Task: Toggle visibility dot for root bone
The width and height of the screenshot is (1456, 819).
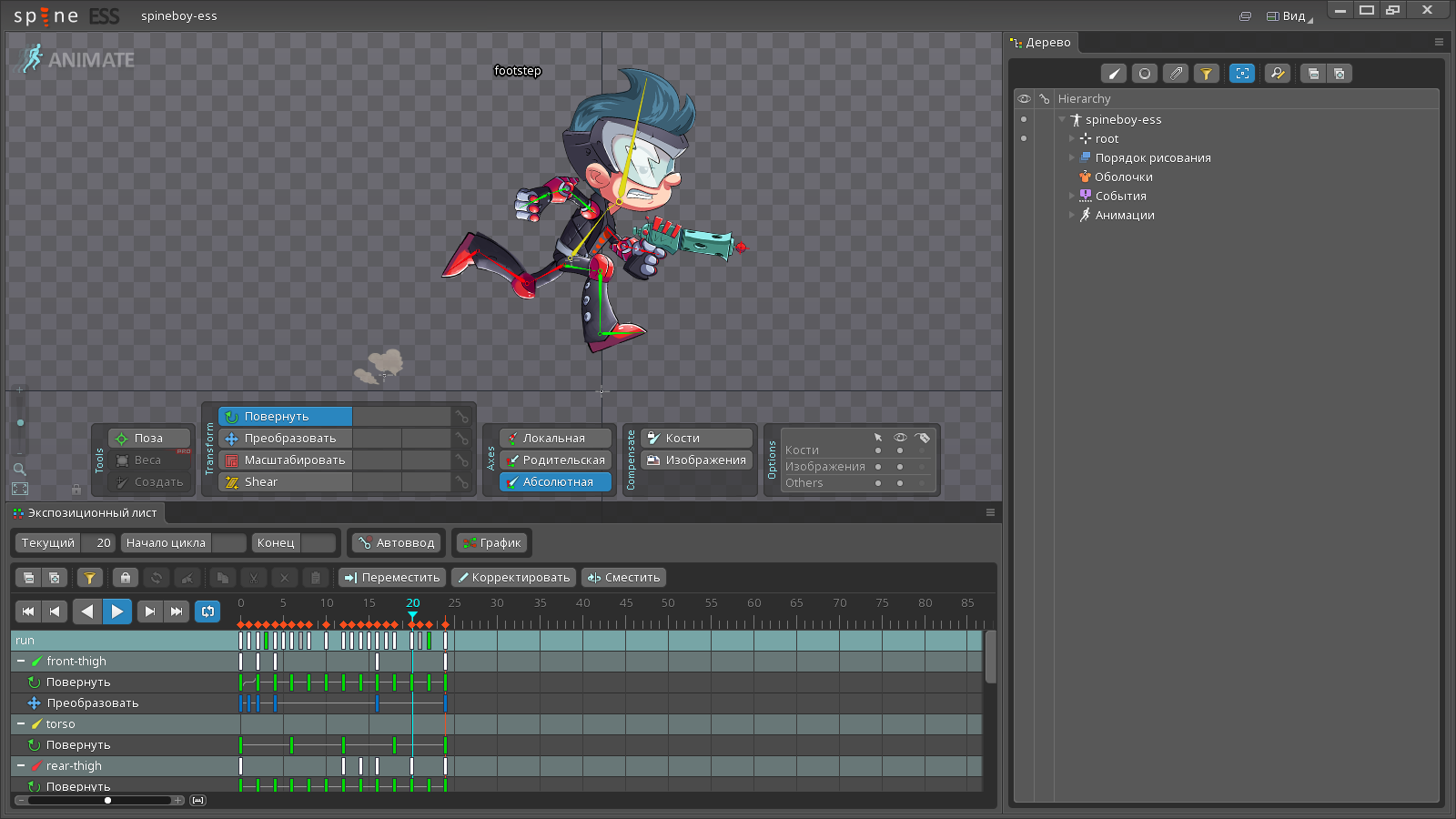Action: tap(1024, 138)
